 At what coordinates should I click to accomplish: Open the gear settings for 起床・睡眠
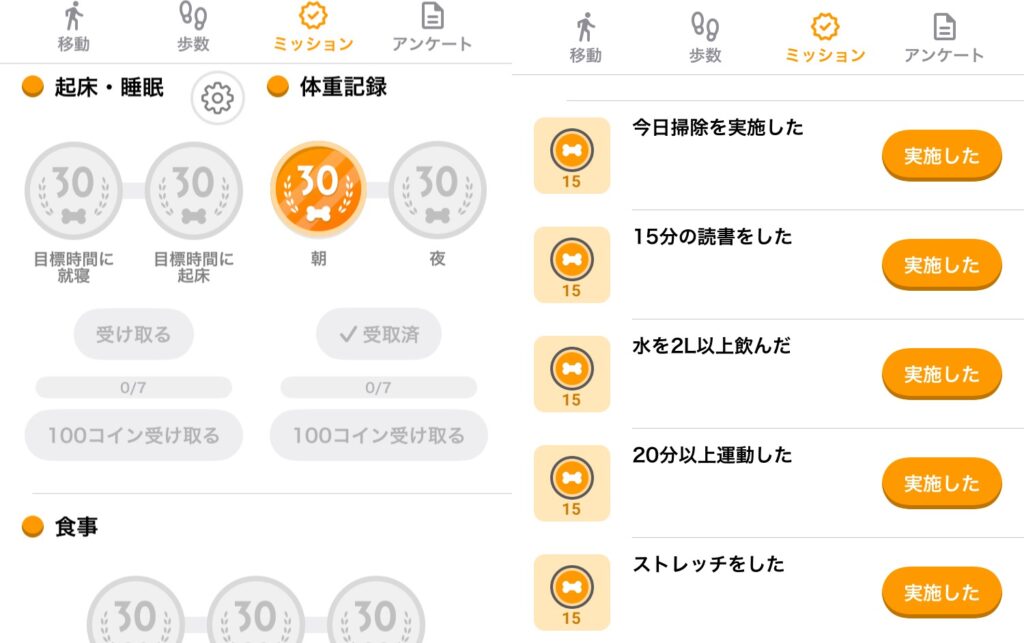[217, 98]
